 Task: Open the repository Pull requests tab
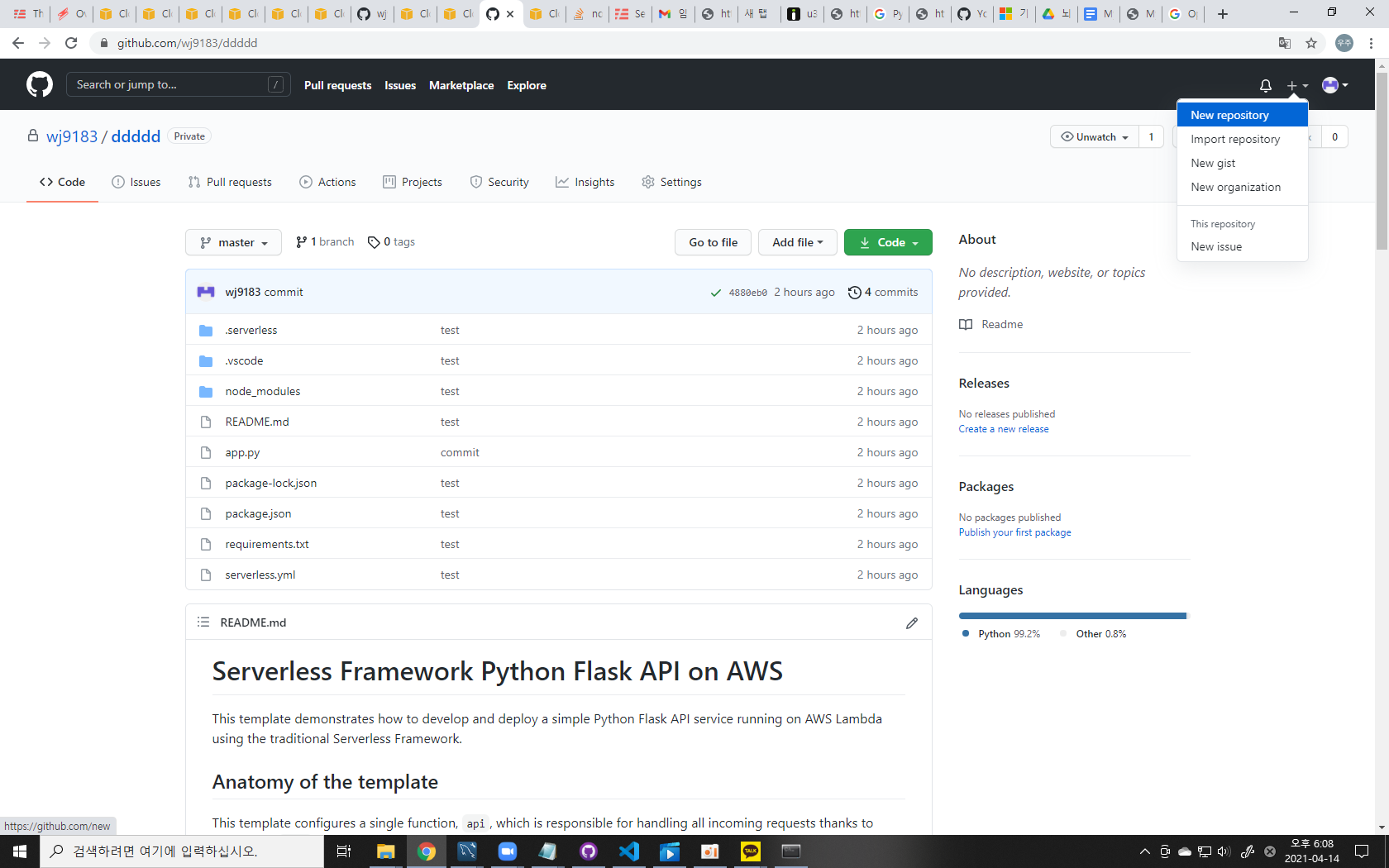point(230,182)
